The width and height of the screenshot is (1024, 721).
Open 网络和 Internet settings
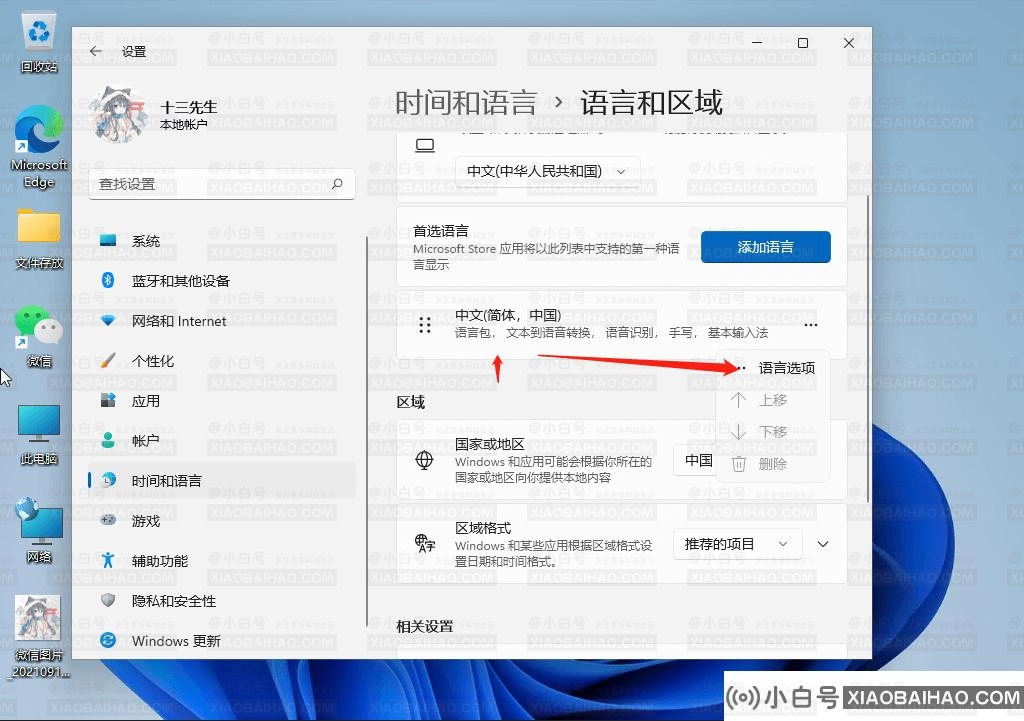(x=222, y=321)
